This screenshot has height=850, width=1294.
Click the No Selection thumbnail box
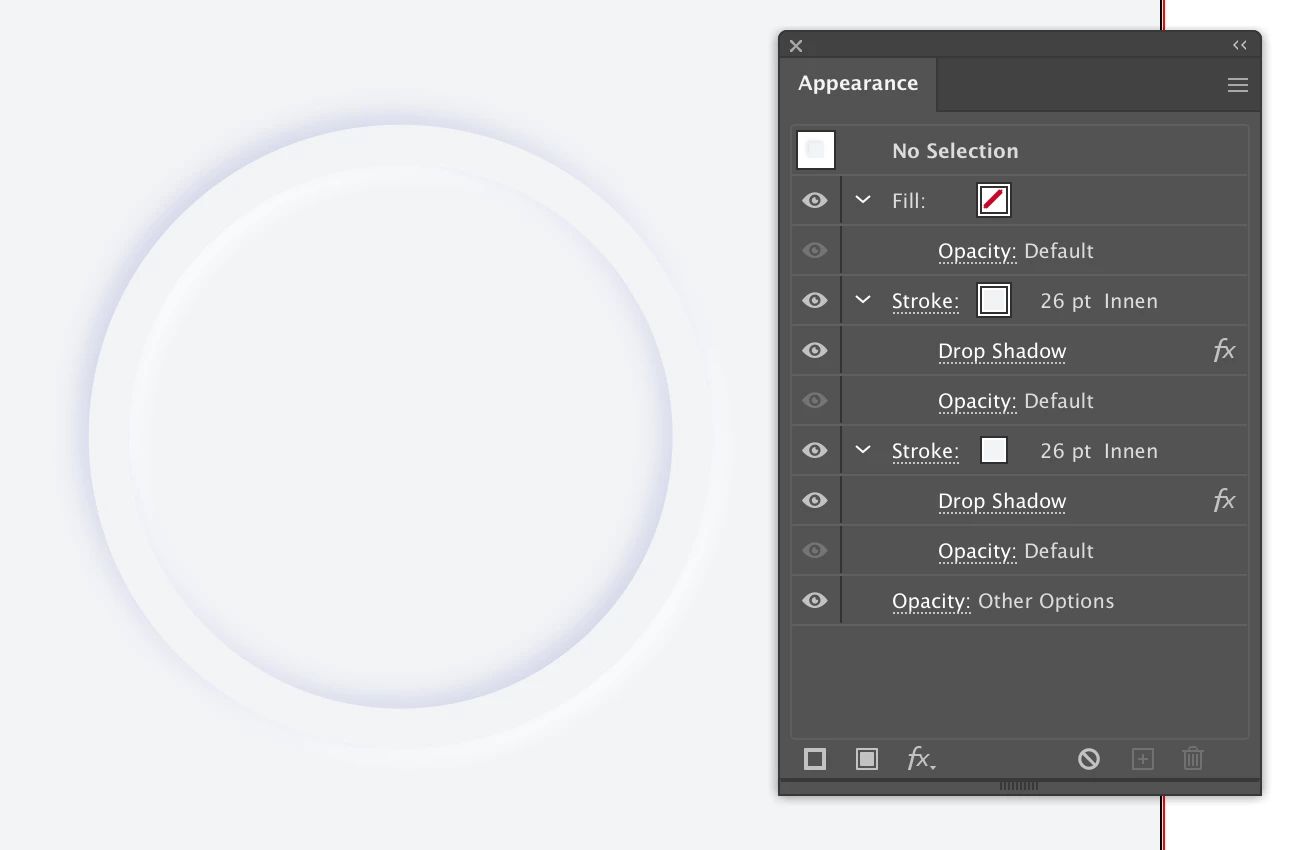(816, 150)
